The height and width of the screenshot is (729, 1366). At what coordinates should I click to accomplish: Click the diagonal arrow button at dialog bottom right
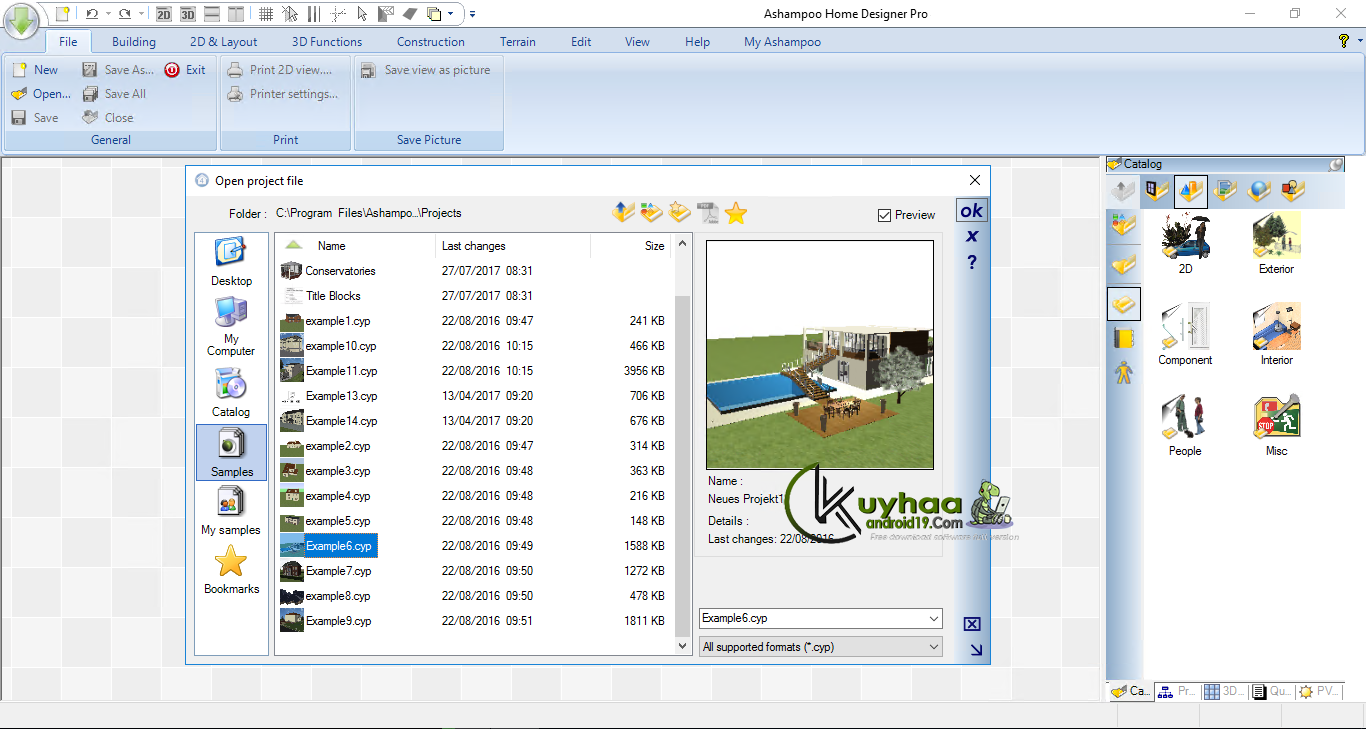click(975, 650)
